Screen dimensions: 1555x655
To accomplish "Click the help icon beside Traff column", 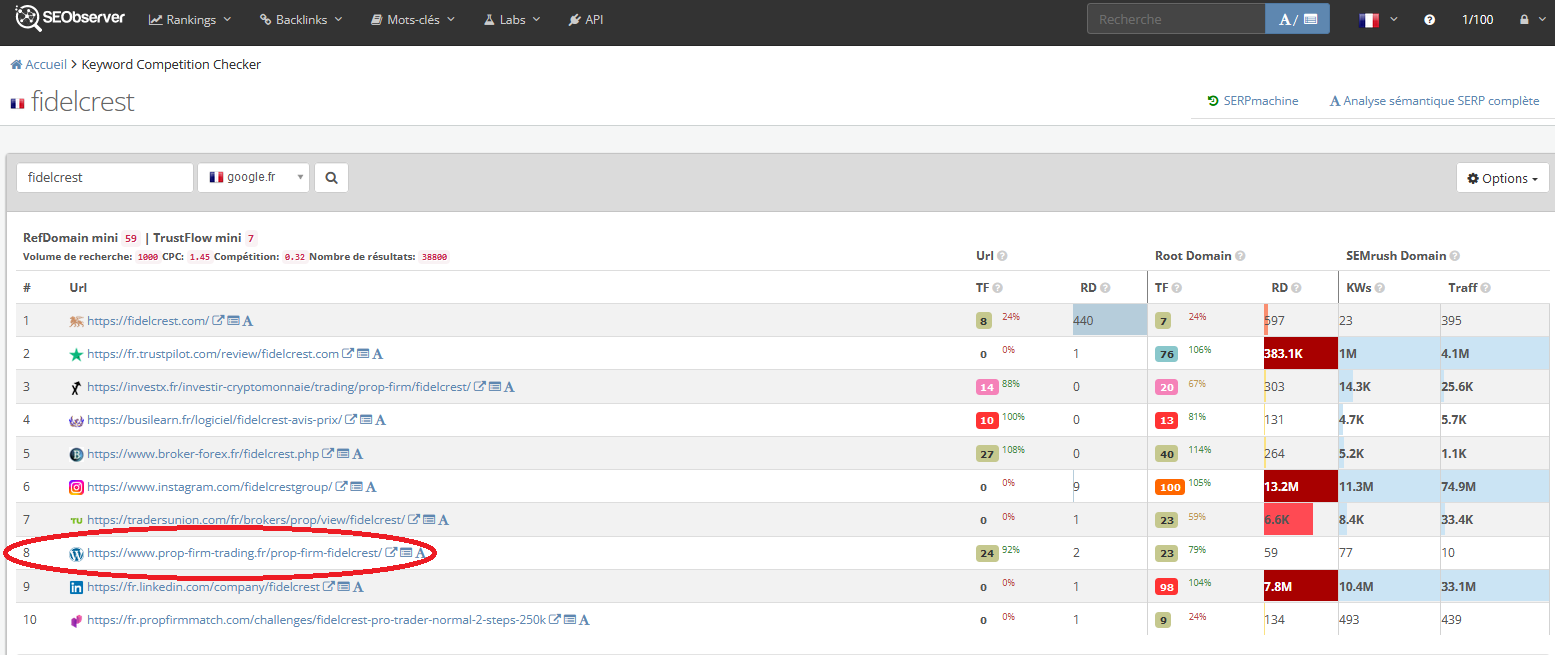I will pyautogui.click(x=1485, y=288).
